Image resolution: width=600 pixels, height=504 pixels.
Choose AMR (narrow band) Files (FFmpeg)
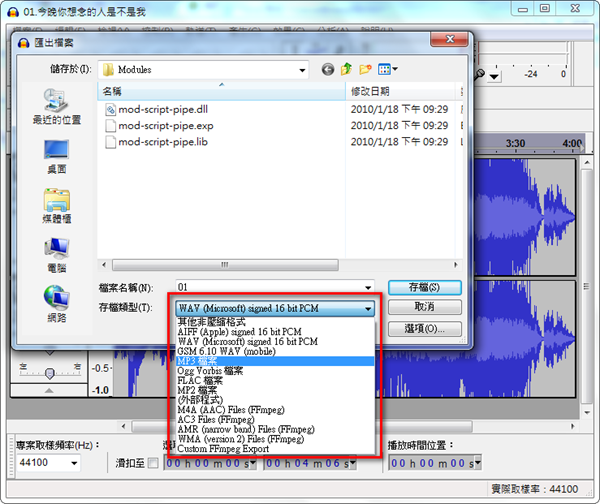coord(275,429)
